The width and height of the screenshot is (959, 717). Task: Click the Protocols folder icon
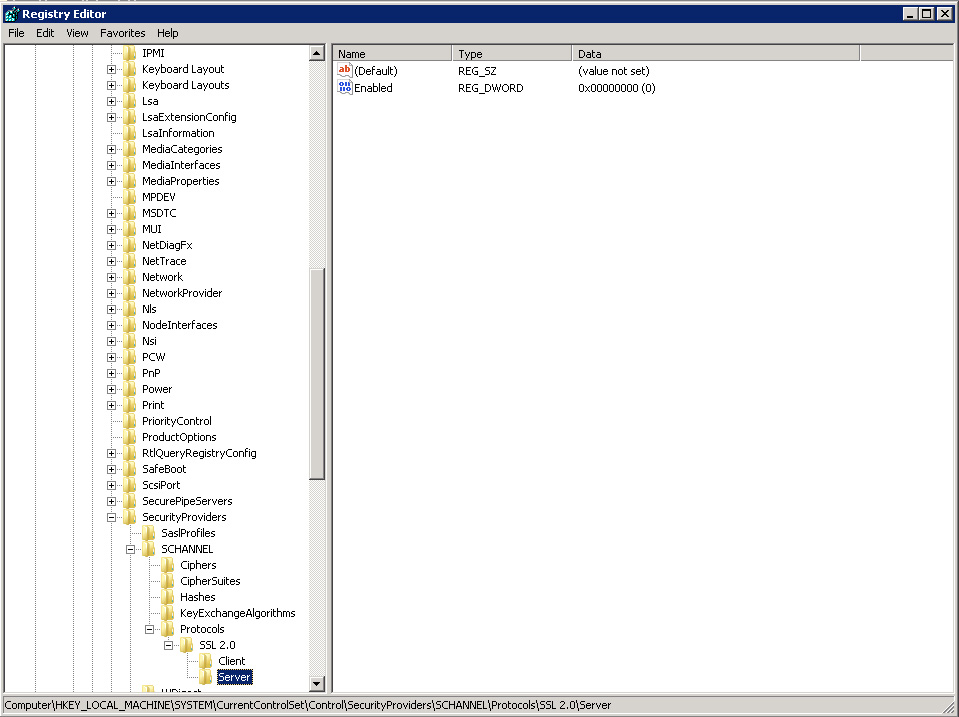point(168,629)
